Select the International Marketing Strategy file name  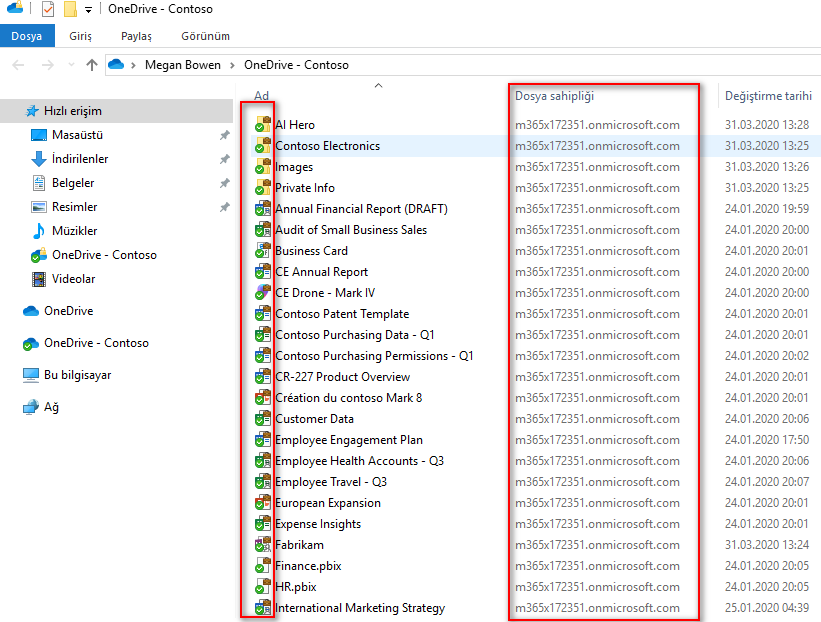point(360,608)
